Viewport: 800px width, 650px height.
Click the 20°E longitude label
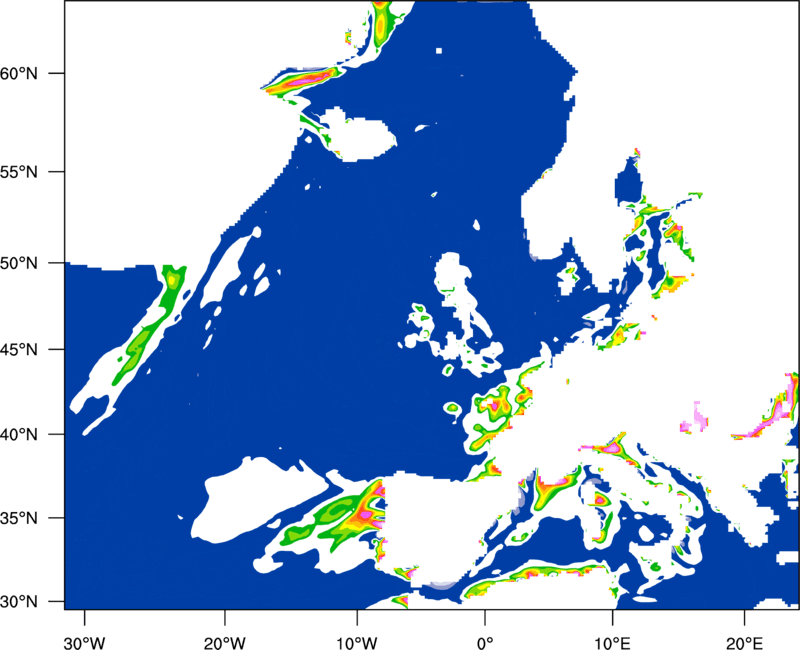point(743,643)
